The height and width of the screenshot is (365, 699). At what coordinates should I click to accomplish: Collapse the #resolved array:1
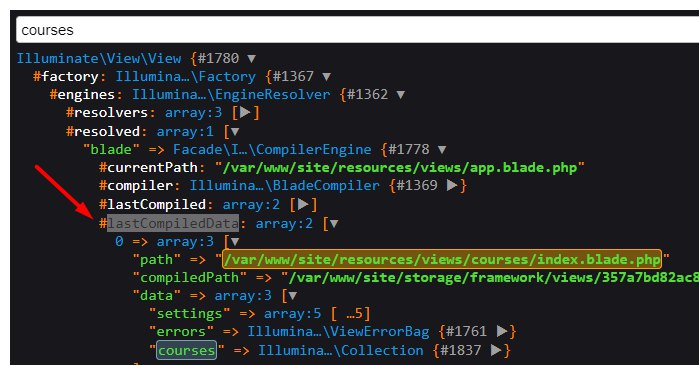[x=234, y=132]
